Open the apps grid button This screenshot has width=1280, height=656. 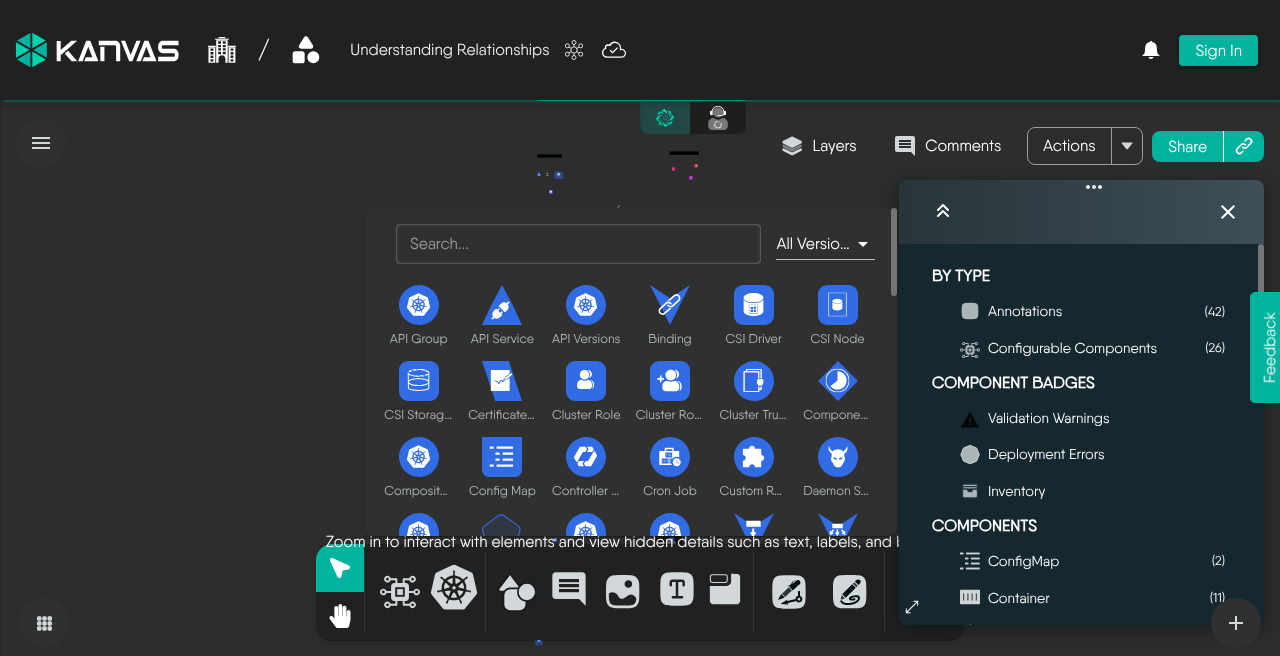pyautogui.click(x=44, y=623)
